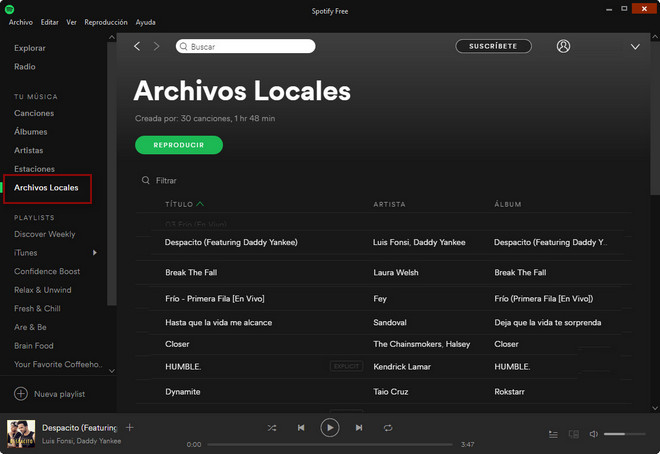Viewport: 660px width, 454px height.
Task: Click now-playing artist Luis Fonsi, Daddy Yankee
Action: tap(81, 441)
